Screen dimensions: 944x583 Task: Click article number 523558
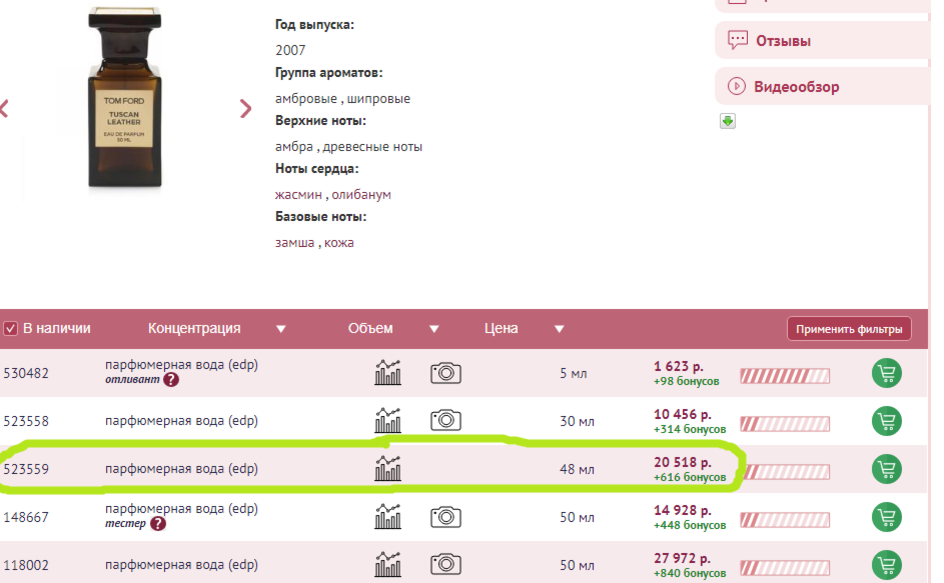click(x=26, y=421)
